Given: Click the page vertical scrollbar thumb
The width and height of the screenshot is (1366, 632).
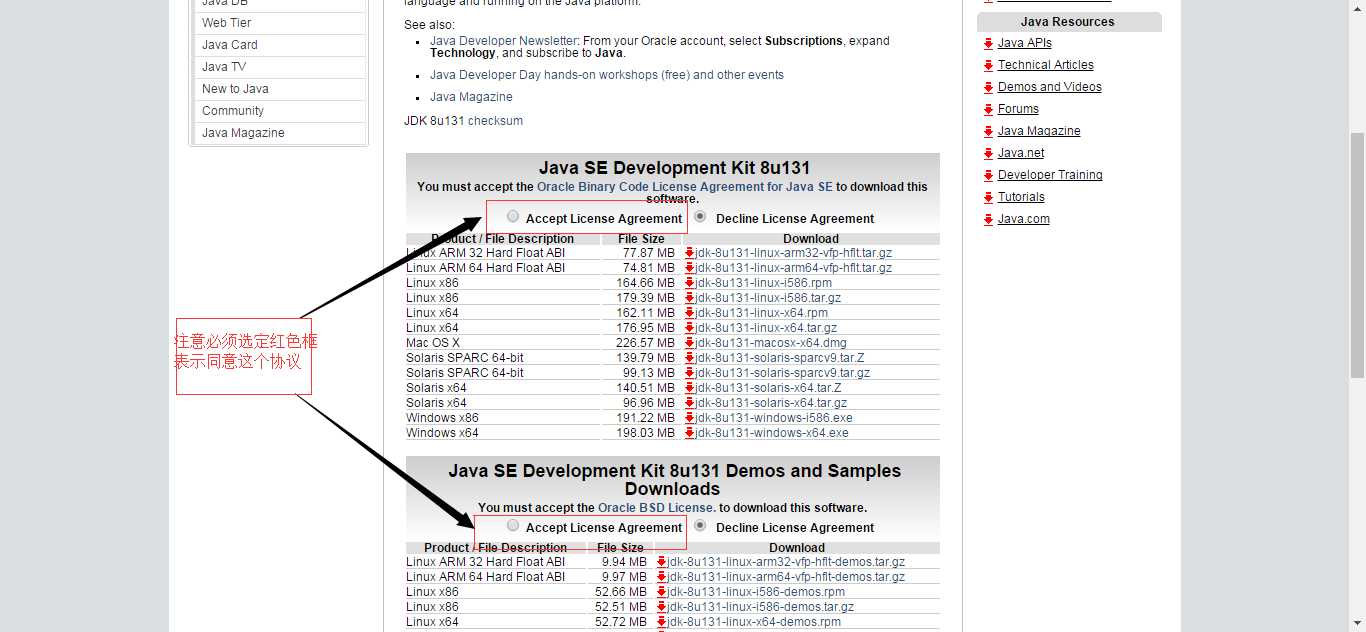Looking at the screenshot, I should [1357, 255].
